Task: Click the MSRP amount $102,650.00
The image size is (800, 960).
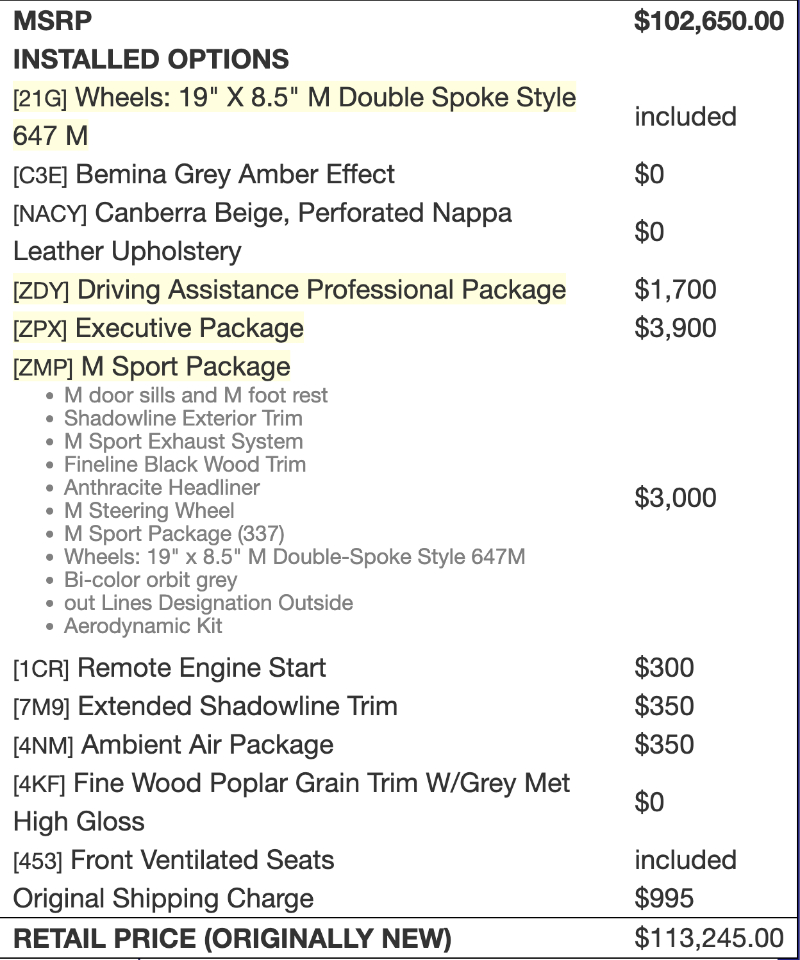Action: point(708,21)
